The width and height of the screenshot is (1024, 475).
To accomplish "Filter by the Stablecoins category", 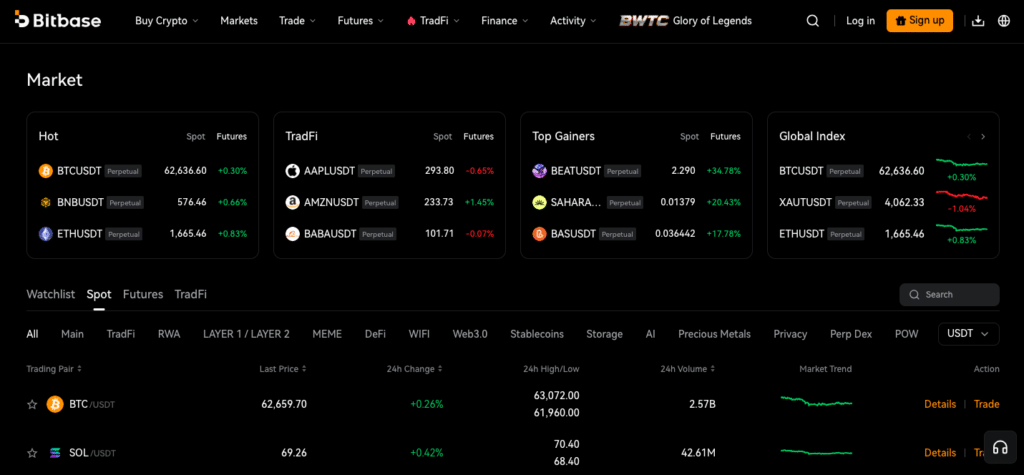I will click(x=537, y=334).
